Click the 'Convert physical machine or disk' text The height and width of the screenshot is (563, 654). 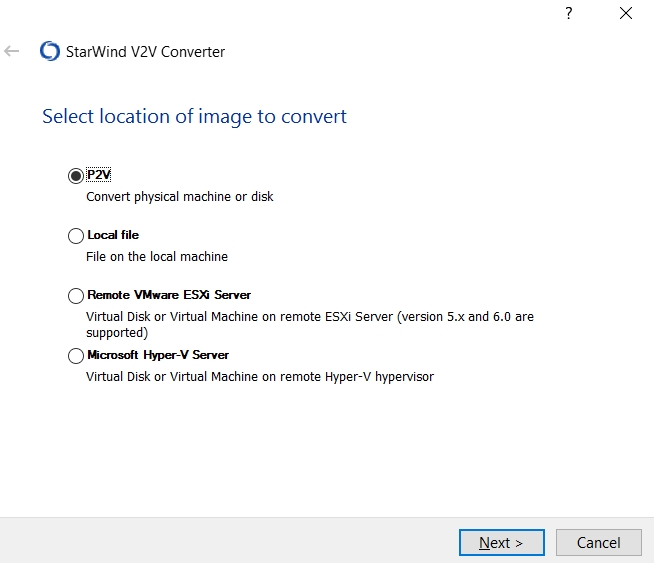[180, 197]
